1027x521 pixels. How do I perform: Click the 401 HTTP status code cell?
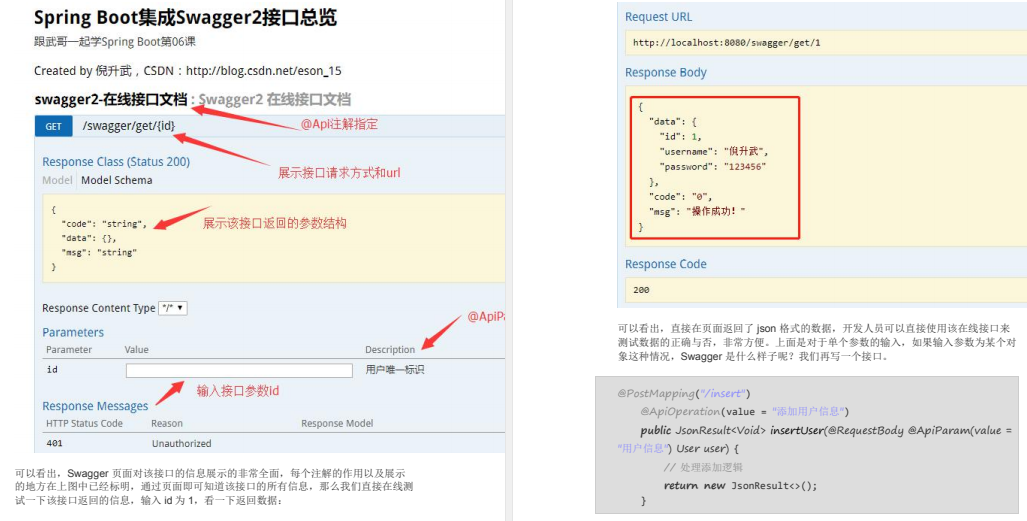54,444
